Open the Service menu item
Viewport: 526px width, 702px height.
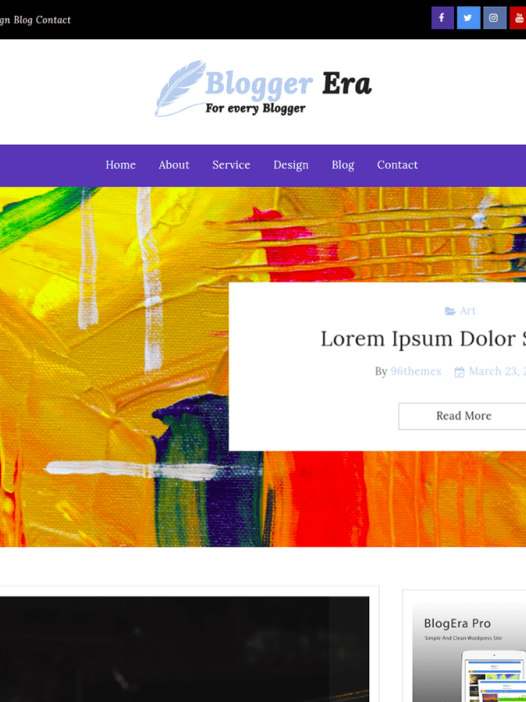click(231, 165)
